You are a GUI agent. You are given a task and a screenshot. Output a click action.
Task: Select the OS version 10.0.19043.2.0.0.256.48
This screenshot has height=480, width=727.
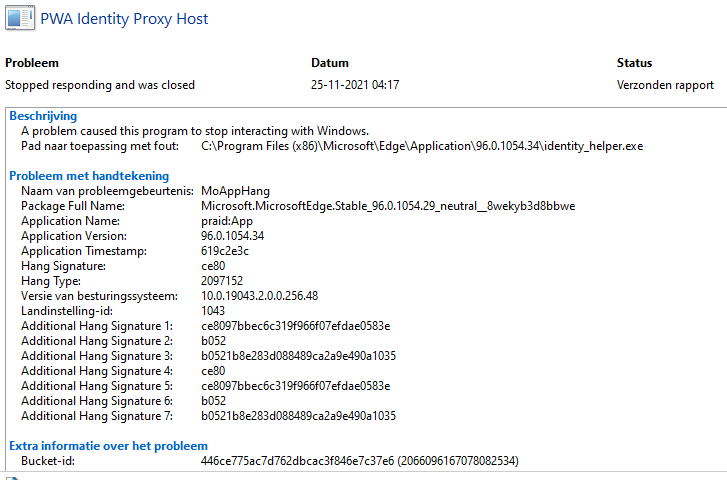point(260,296)
